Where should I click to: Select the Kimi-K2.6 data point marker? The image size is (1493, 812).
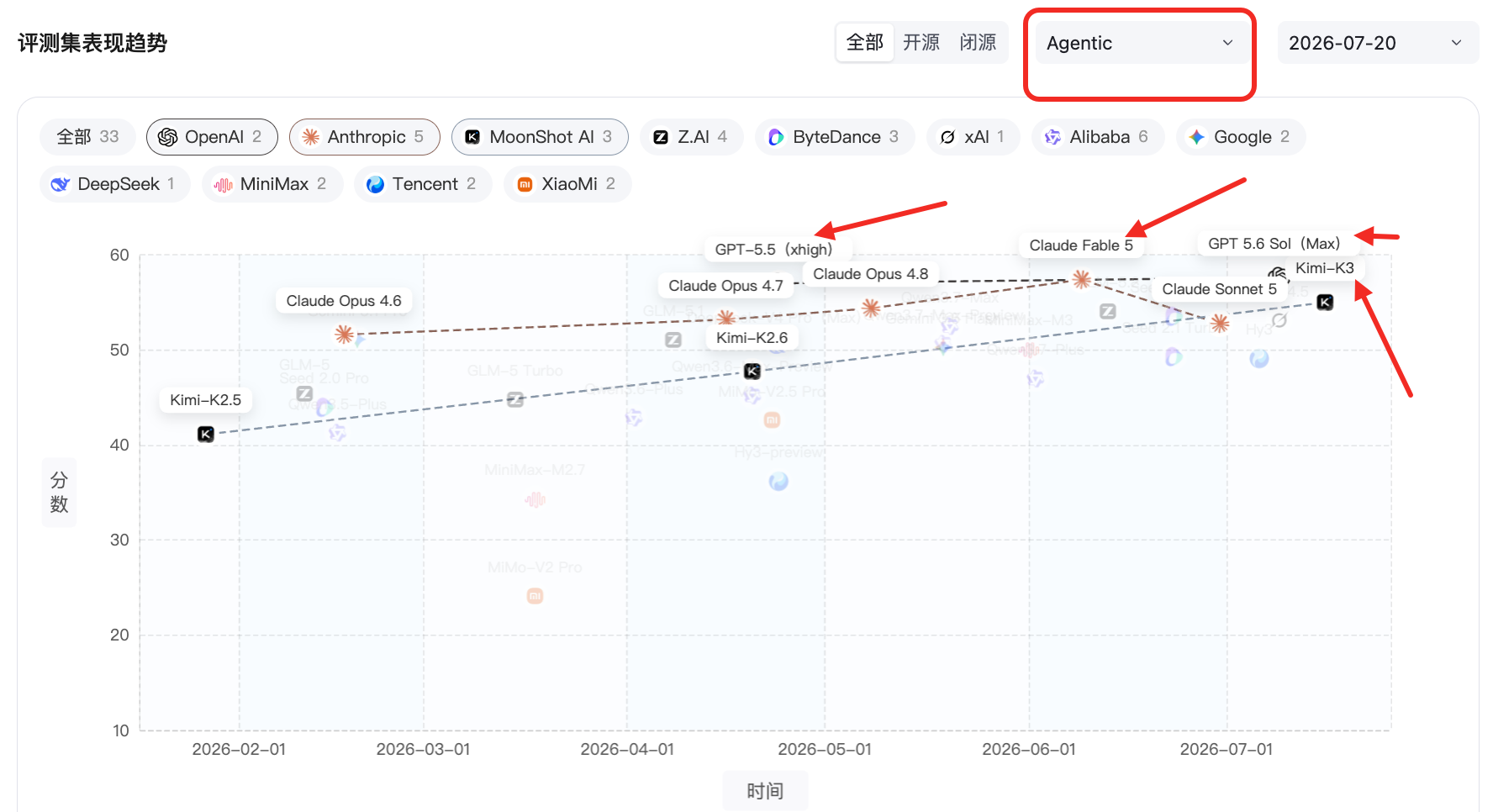(x=752, y=371)
